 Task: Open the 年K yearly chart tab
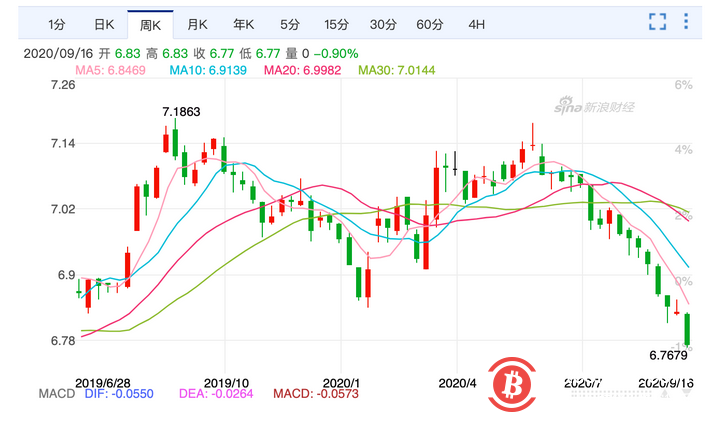click(244, 24)
